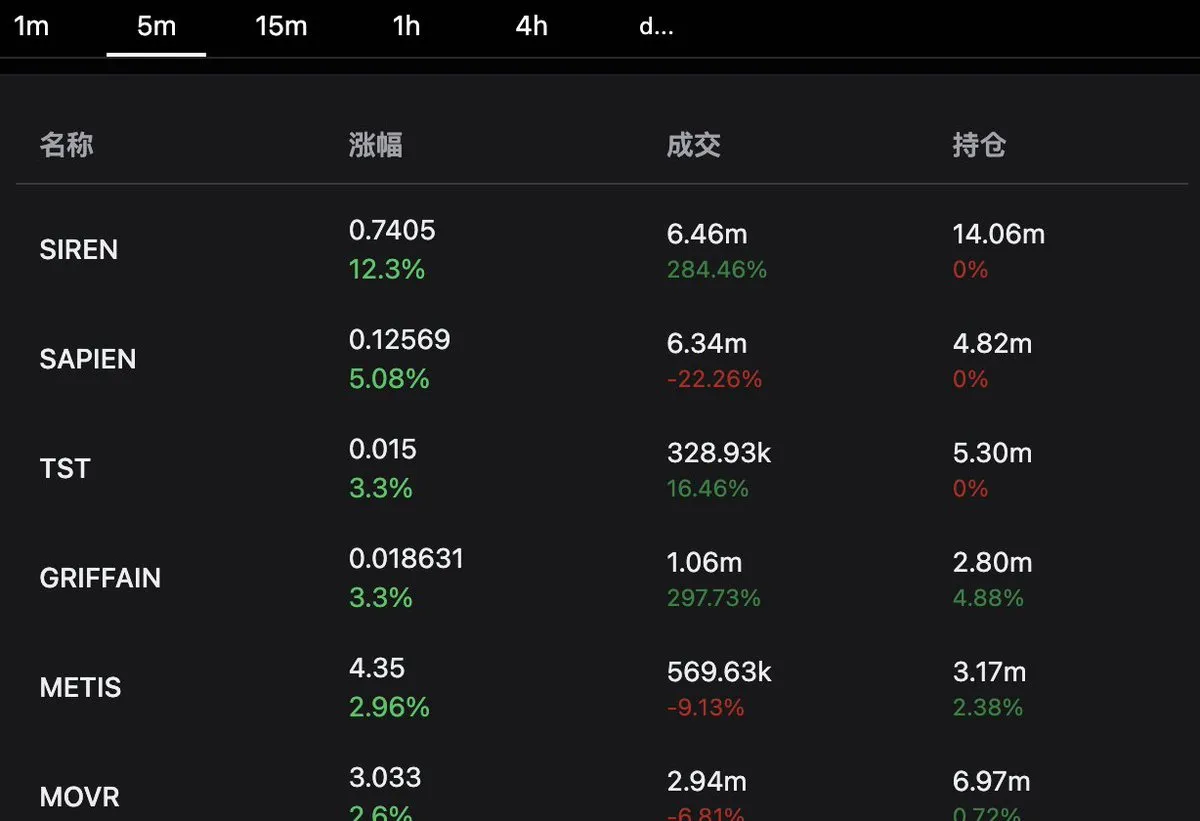Click GRIFFAIN's 297.73% volume change

coord(713,598)
